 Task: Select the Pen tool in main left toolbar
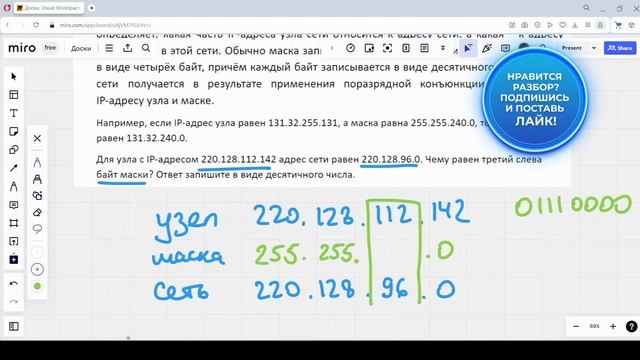click(13, 186)
